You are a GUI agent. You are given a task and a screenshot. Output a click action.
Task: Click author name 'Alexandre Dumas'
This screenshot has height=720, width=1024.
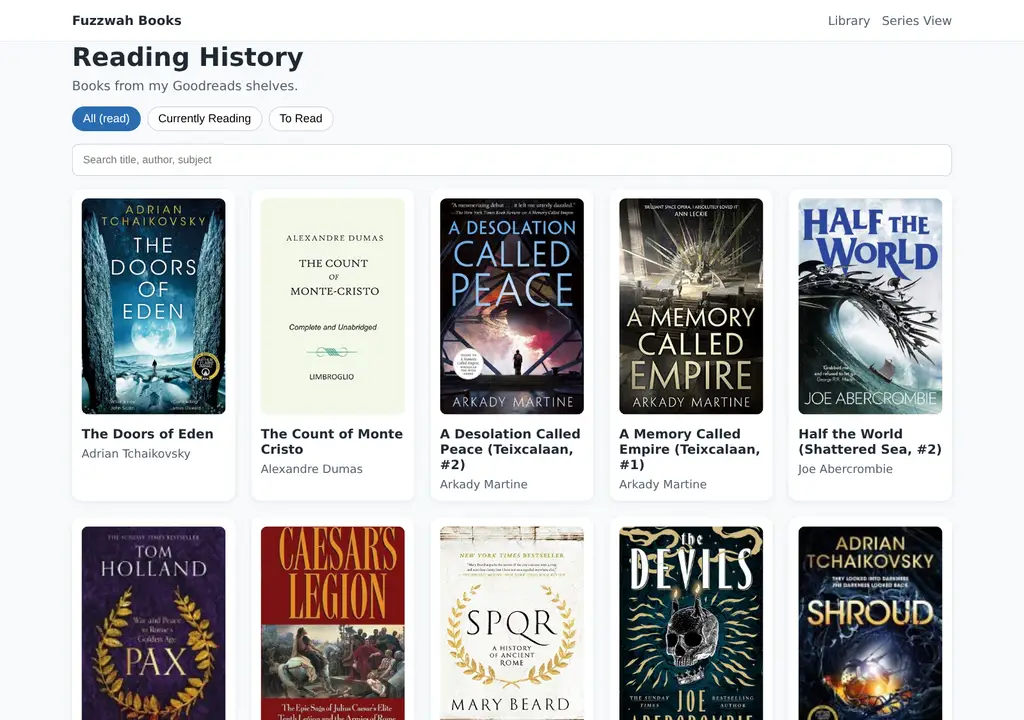312,469
